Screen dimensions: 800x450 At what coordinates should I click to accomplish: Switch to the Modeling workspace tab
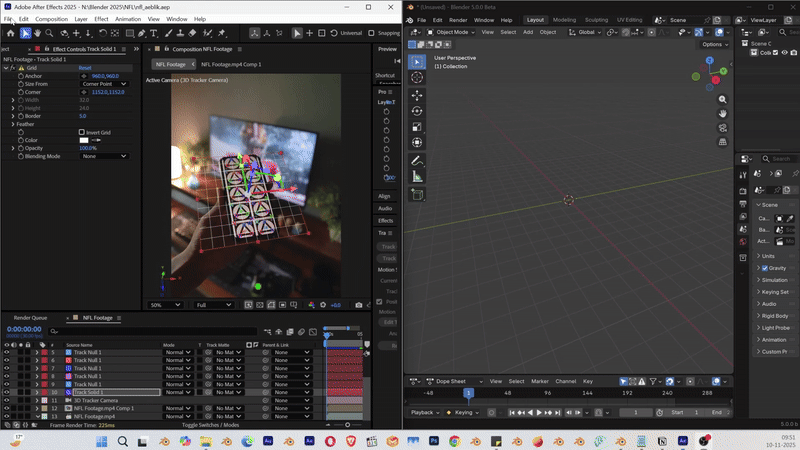[x=564, y=20]
